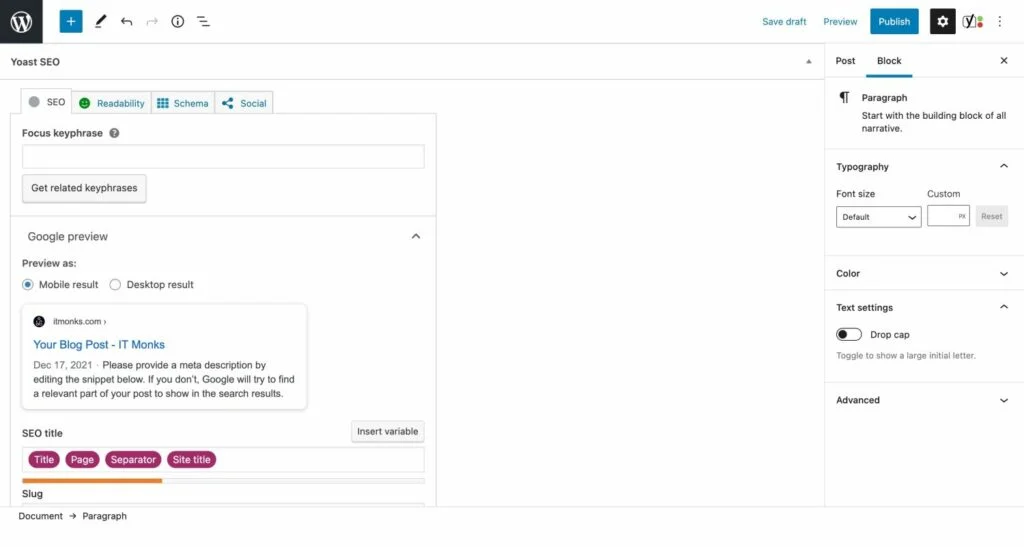Select the pencil edit tool
This screenshot has width=1024, height=547.
101,22
